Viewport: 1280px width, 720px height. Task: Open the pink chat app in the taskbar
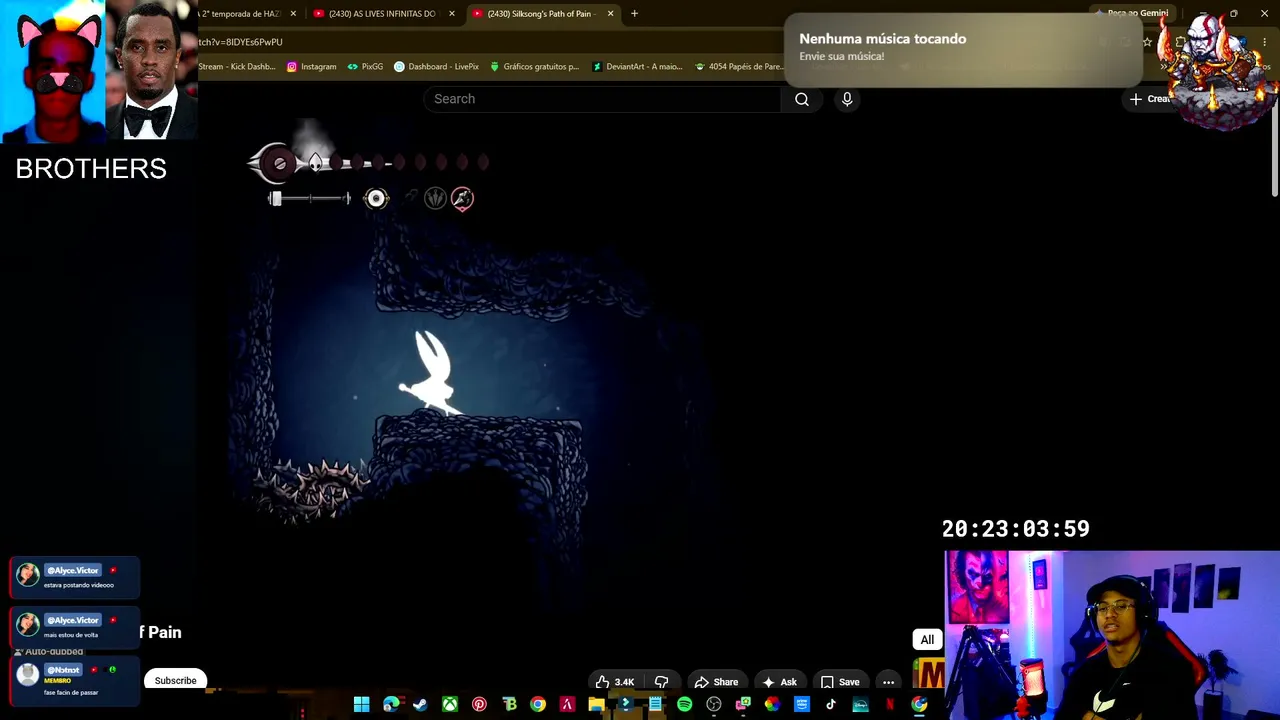coord(743,705)
